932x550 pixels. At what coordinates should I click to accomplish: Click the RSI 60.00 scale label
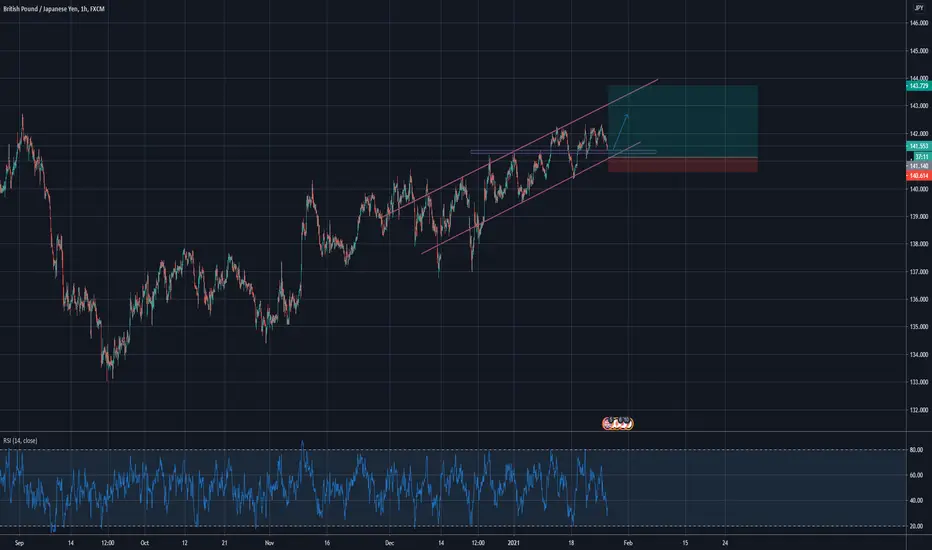(916, 476)
